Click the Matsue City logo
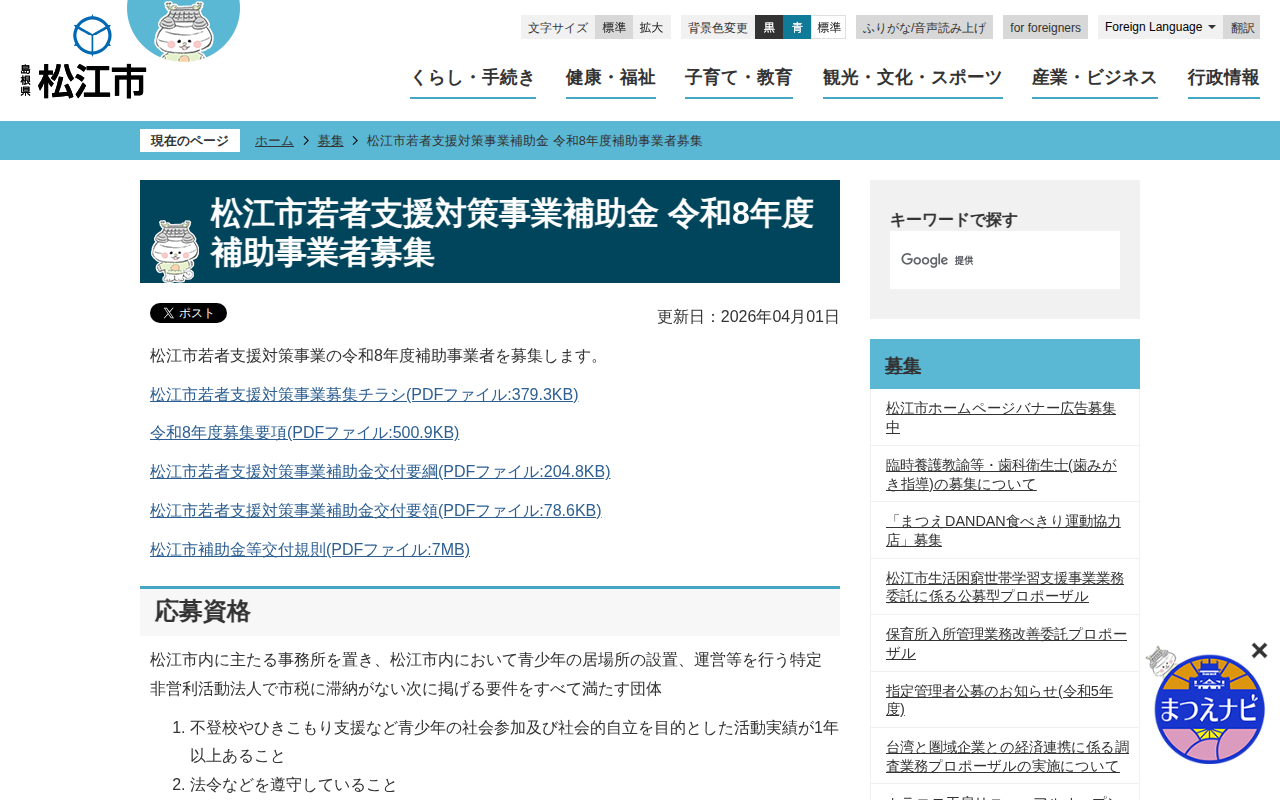Viewport: 1280px width, 800px height. [x=83, y=57]
